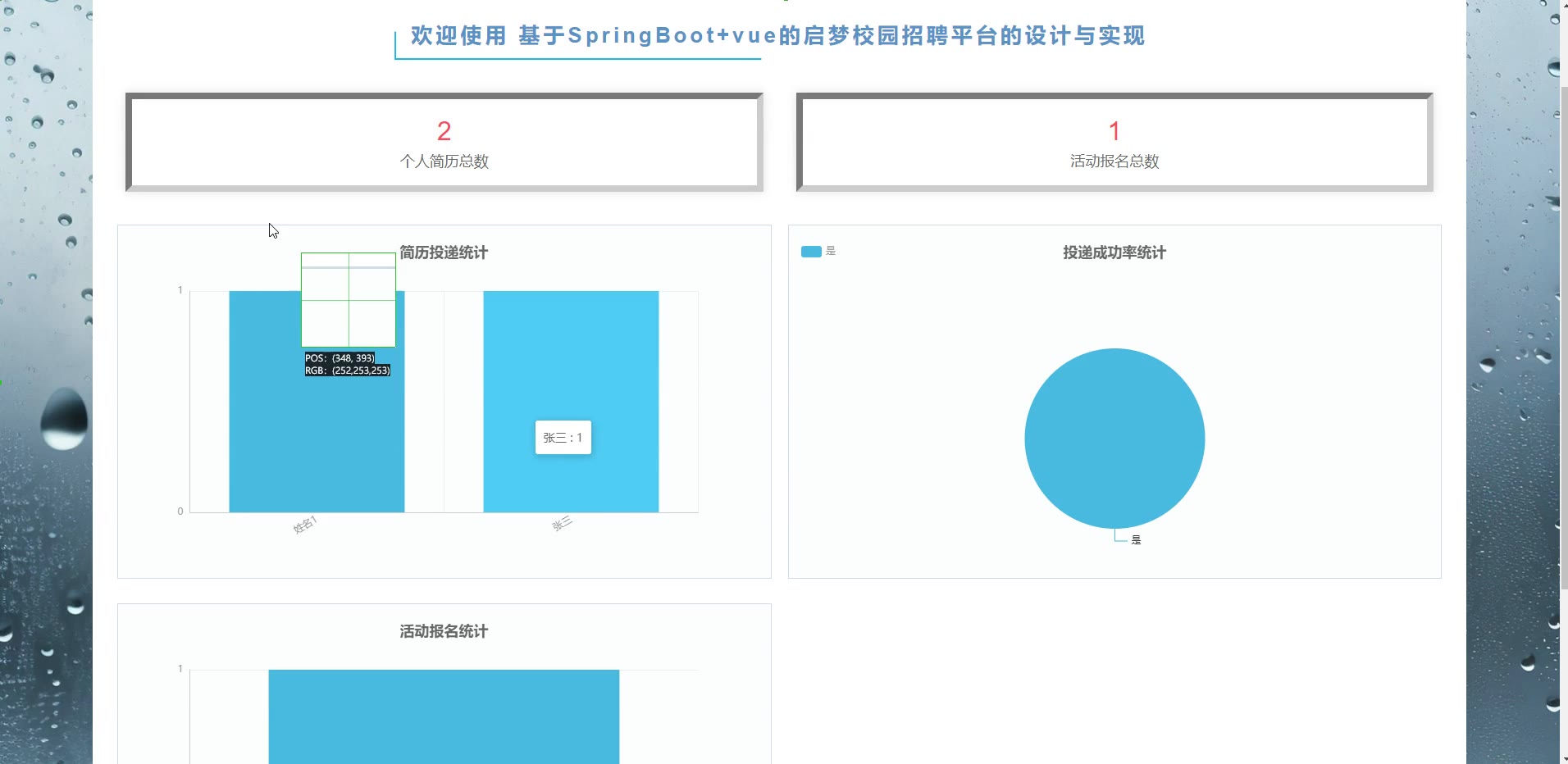Click the blue pie slice in 投递成功率统计

click(1114, 439)
